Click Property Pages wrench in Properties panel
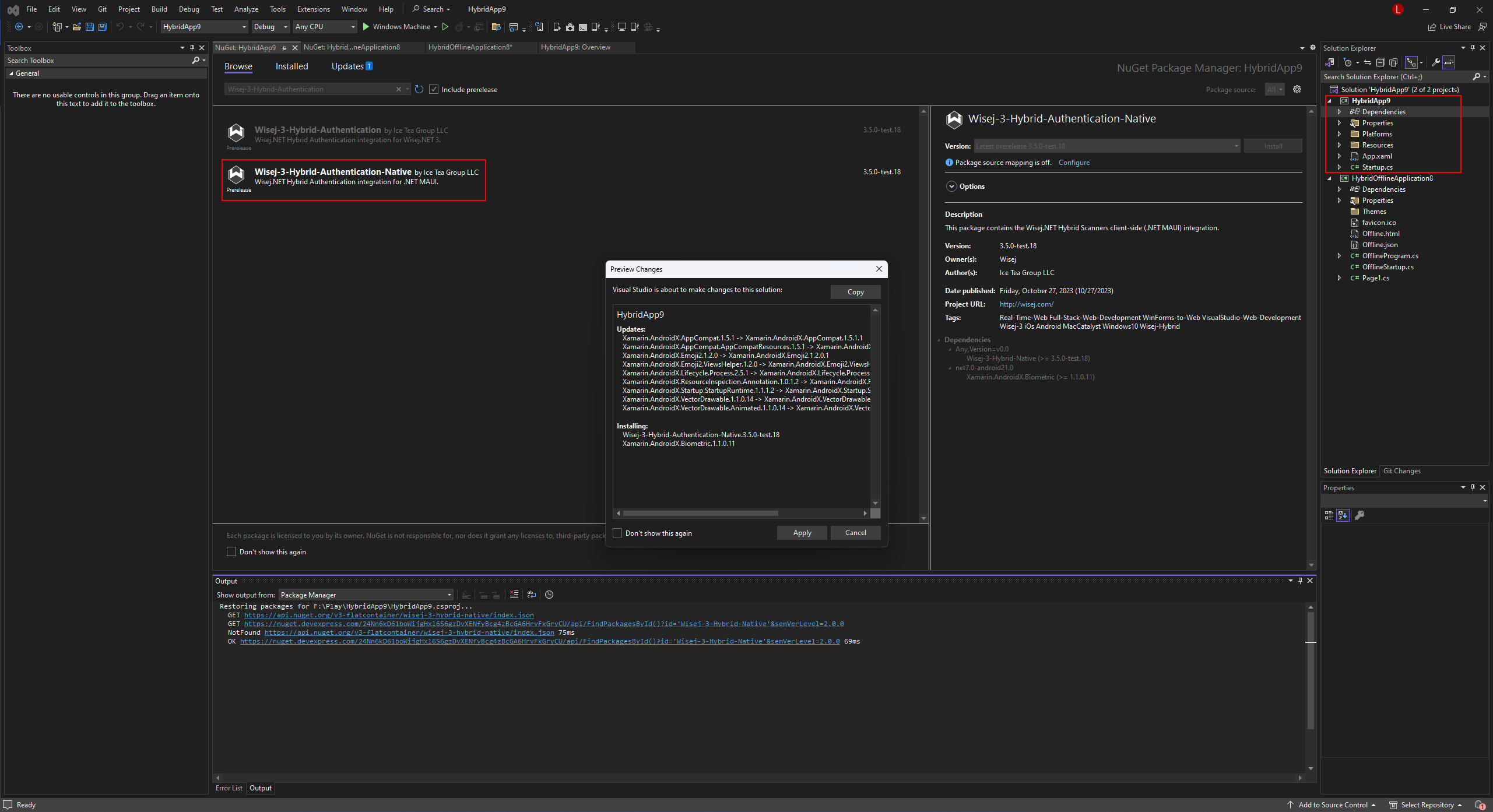This screenshot has height=812, width=1493. click(1359, 515)
